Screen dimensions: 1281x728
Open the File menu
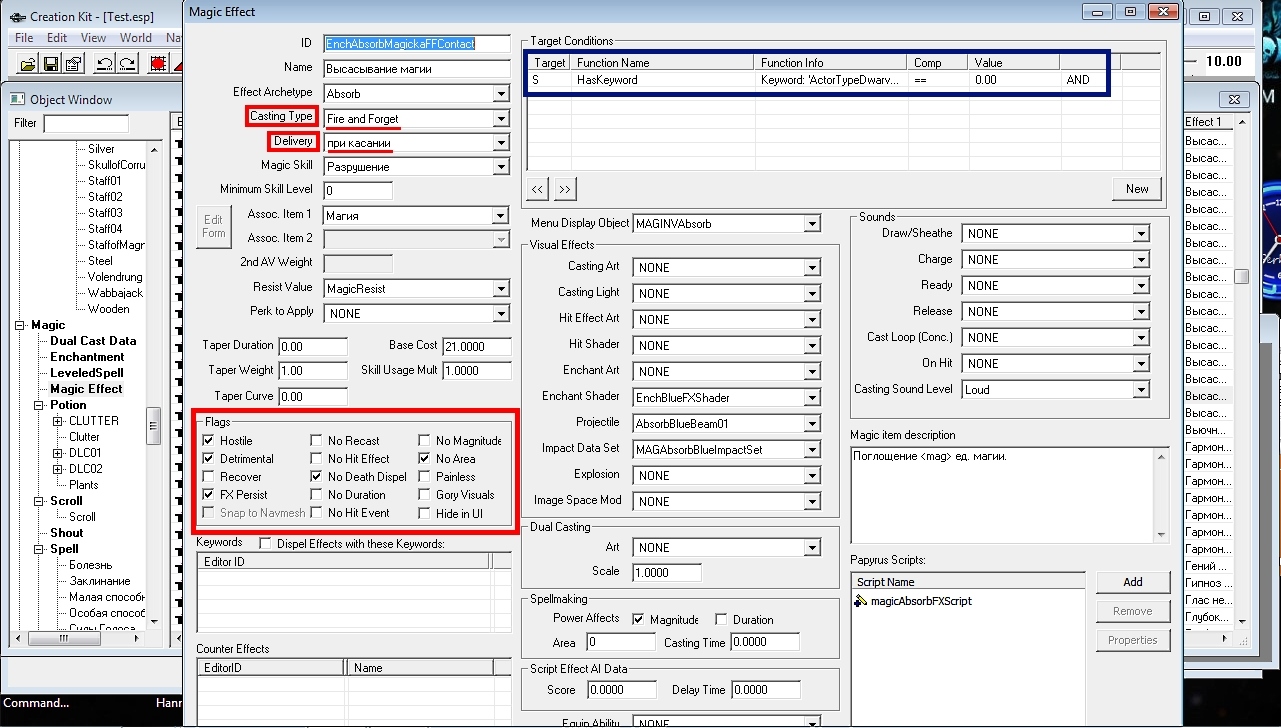tap(24, 38)
